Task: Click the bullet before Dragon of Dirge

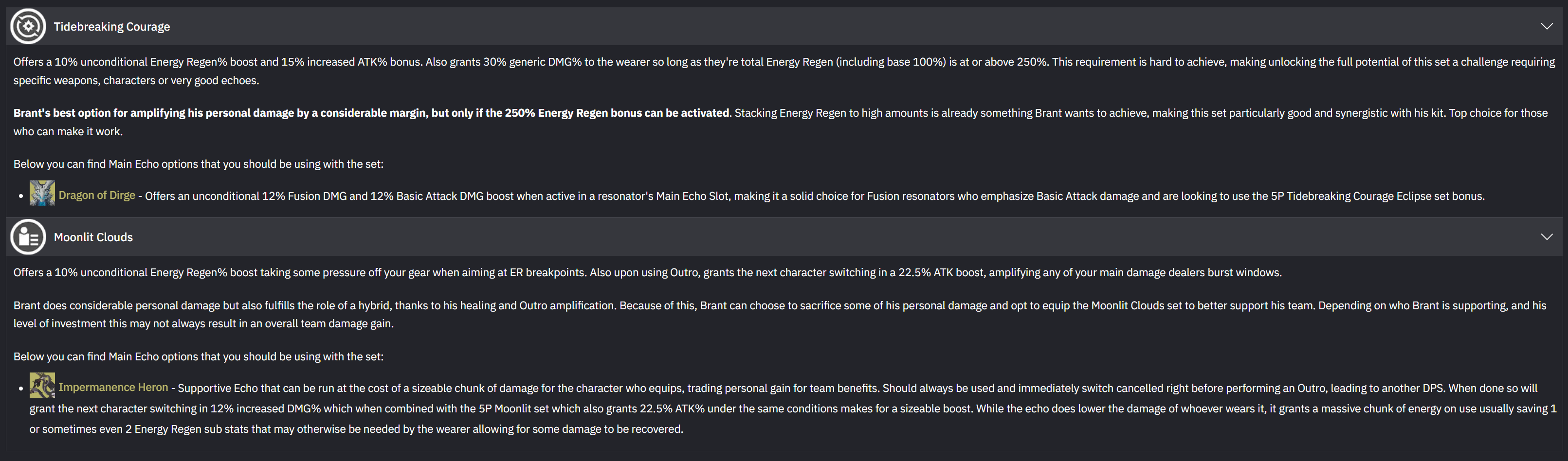Action: pyautogui.click(x=21, y=196)
